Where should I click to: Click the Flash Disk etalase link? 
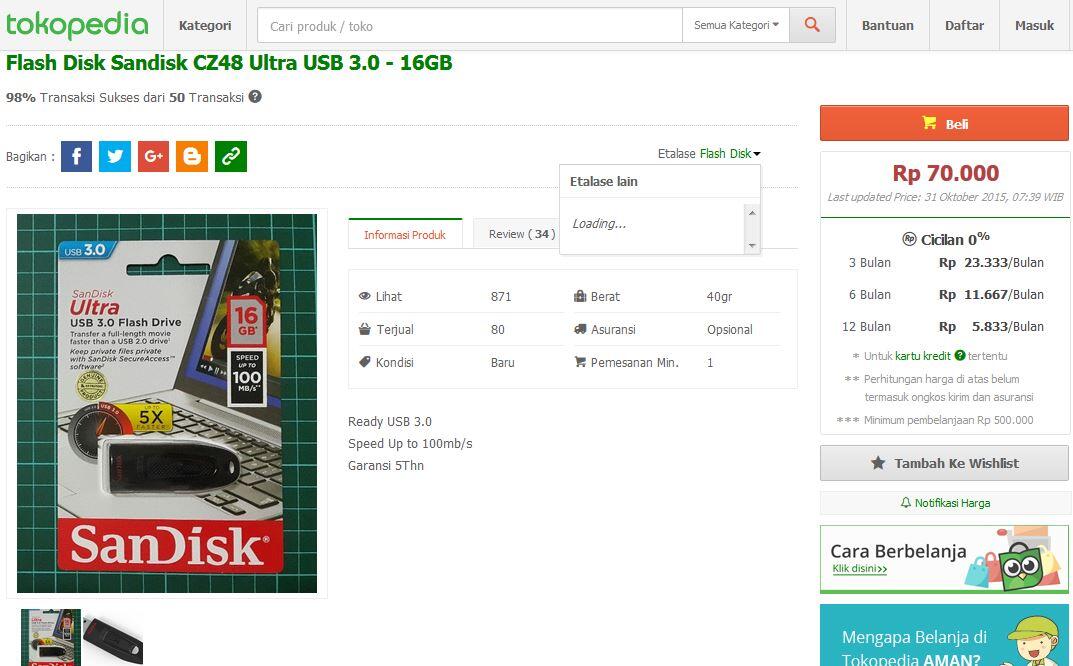(x=725, y=154)
